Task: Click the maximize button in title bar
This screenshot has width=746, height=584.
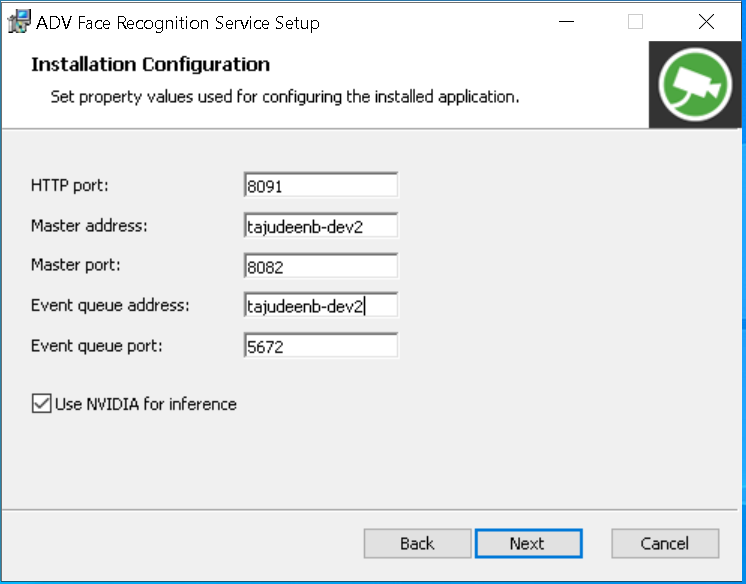Action: pos(635,22)
